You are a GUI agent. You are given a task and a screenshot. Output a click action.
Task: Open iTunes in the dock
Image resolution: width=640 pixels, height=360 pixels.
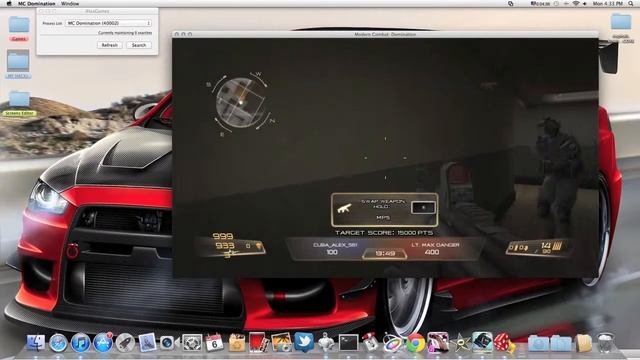80,342
